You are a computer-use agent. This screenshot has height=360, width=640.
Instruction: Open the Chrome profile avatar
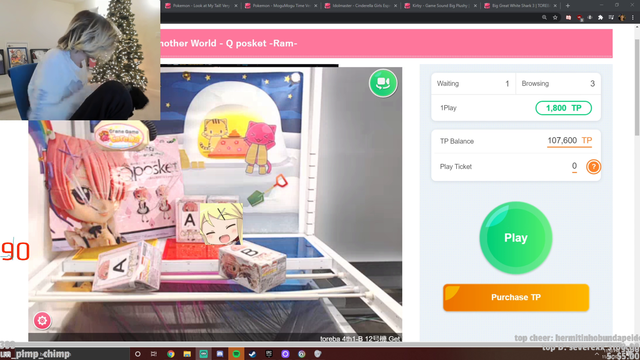[x=622, y=18]
